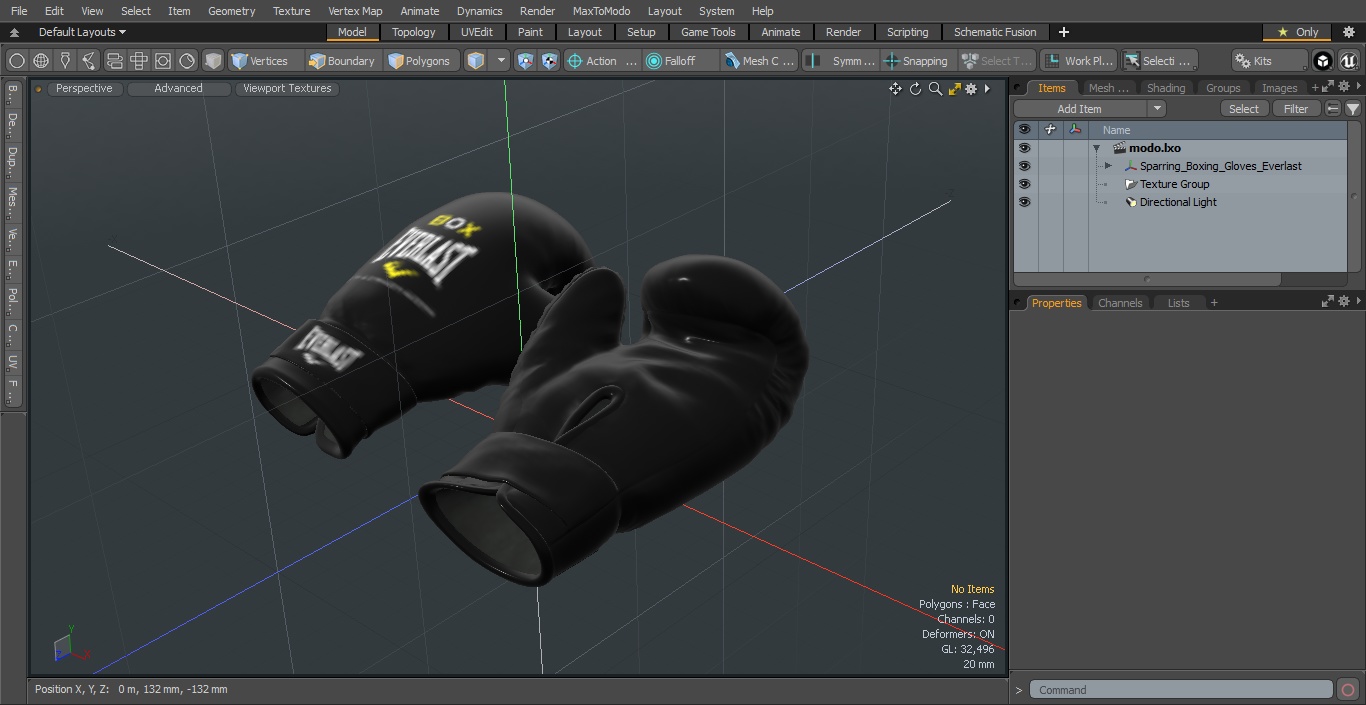Screen dimensions: 1366x705
Task: Click the viewport maximize arrows icon
Action: (x=954, y=89)
